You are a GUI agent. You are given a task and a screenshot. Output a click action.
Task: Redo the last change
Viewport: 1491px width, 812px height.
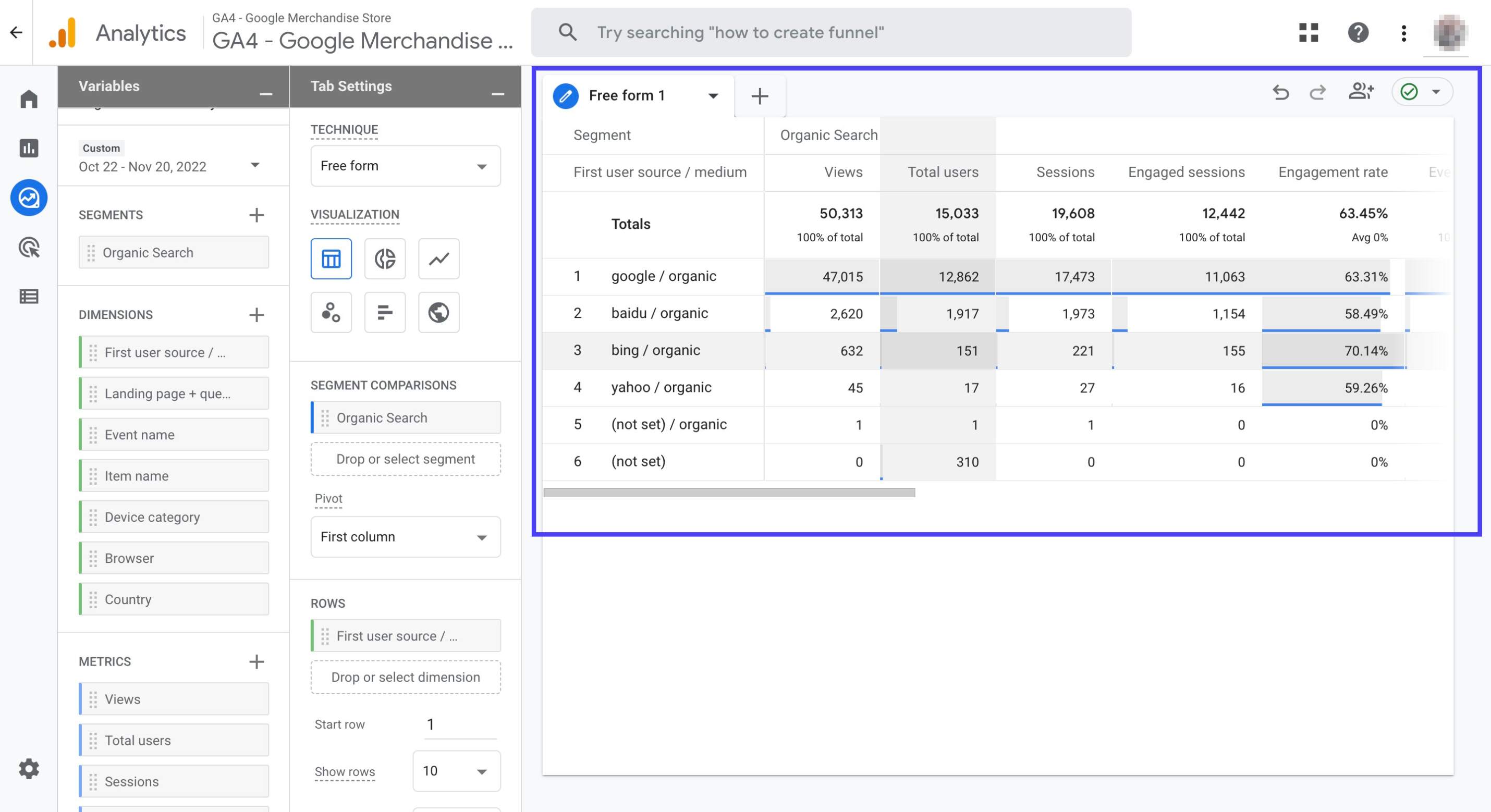[1318, 92]
